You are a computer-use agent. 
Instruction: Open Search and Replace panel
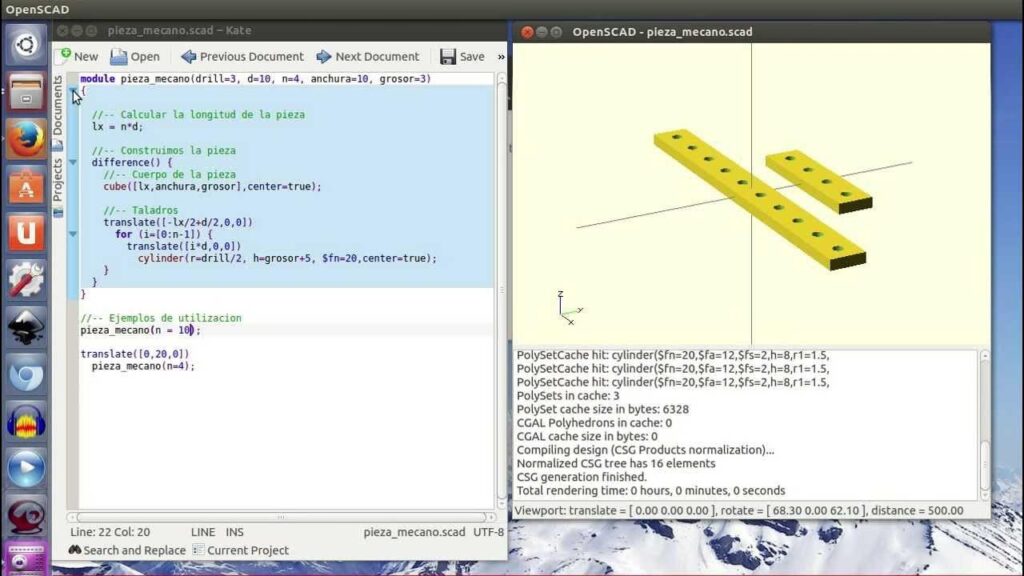pos(127,550)
